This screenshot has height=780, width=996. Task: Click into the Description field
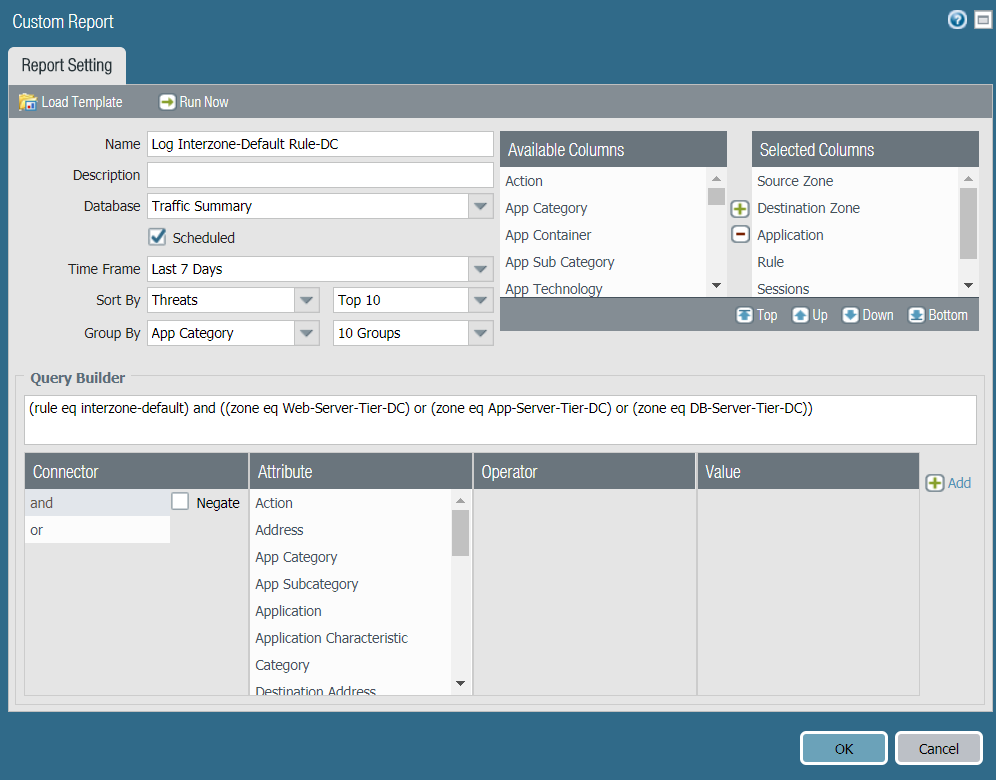pos(320,175)
